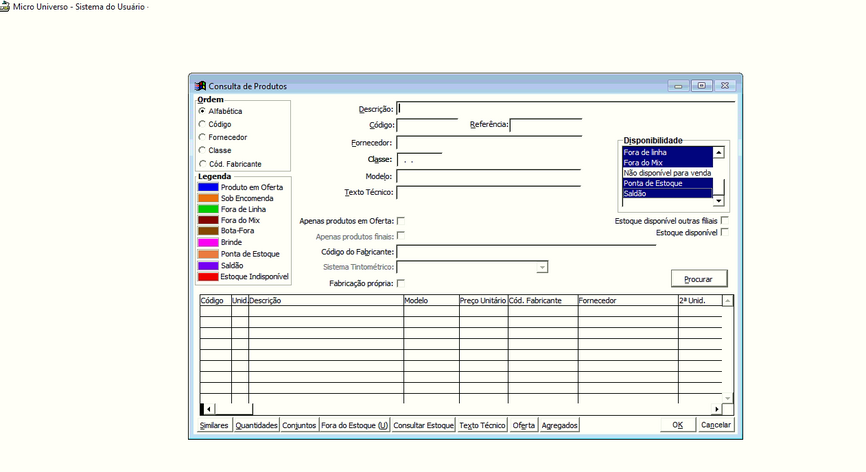The width and height of the screenshot is (866, 472).
Task: Open Agregados button
Action: [559, 425]
